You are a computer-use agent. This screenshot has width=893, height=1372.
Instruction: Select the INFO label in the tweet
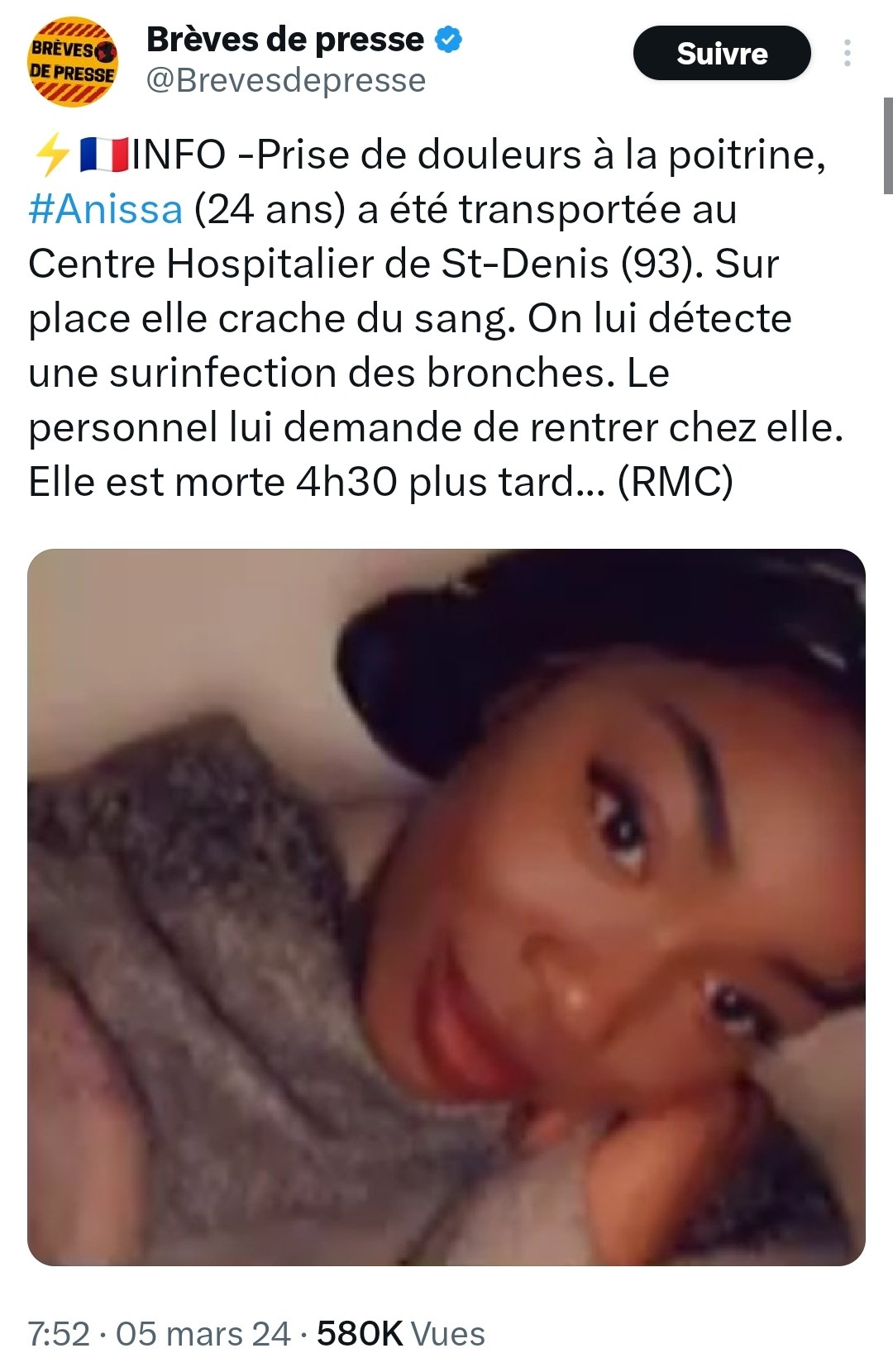[x=179, y=155]
